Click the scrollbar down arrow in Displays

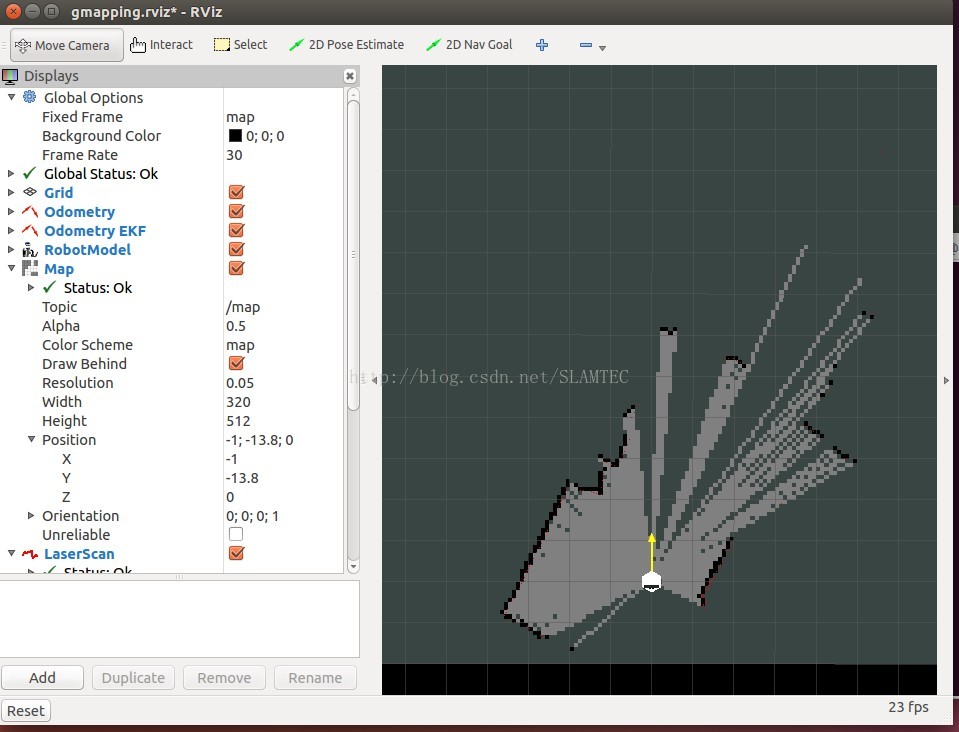353,566
